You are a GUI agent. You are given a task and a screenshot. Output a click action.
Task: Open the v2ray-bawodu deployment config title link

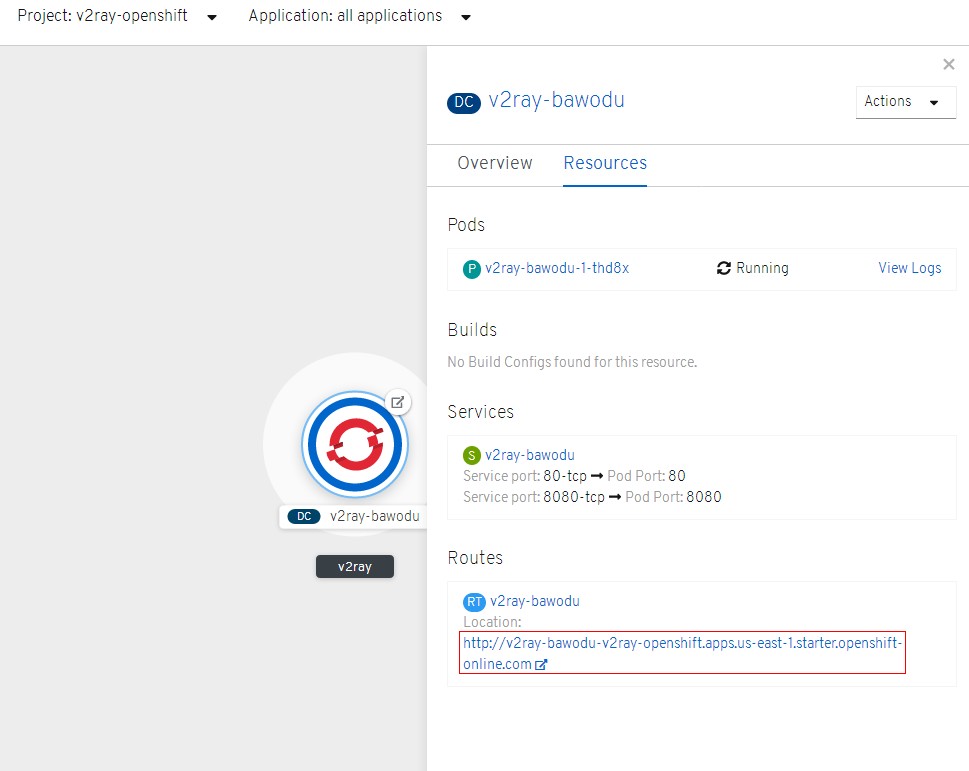click(556, 100)
